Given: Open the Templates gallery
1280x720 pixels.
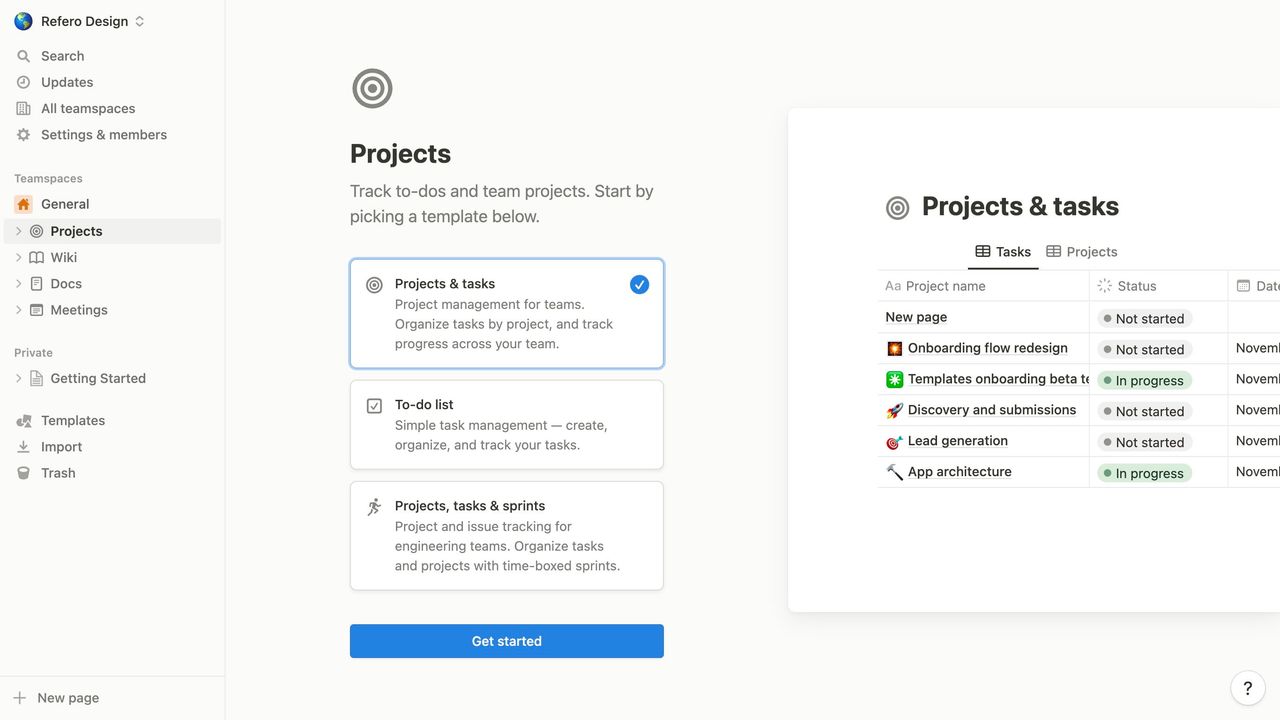Looking at the screenshot, I should [x=73, y=420].
